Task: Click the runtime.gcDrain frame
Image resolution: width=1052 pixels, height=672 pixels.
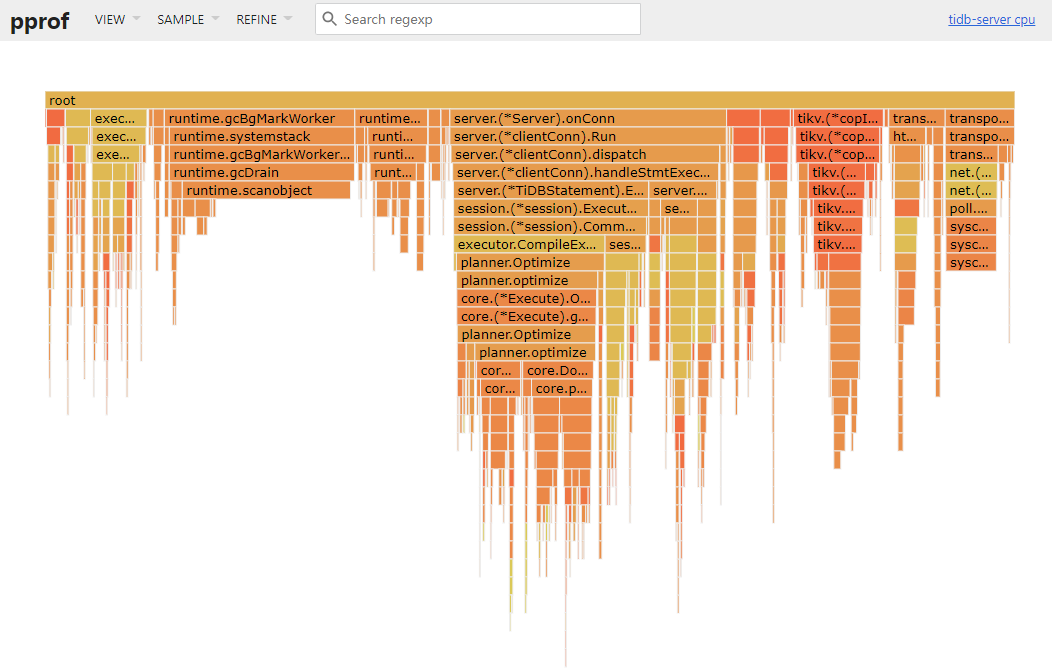Action: tap(261, 172)
